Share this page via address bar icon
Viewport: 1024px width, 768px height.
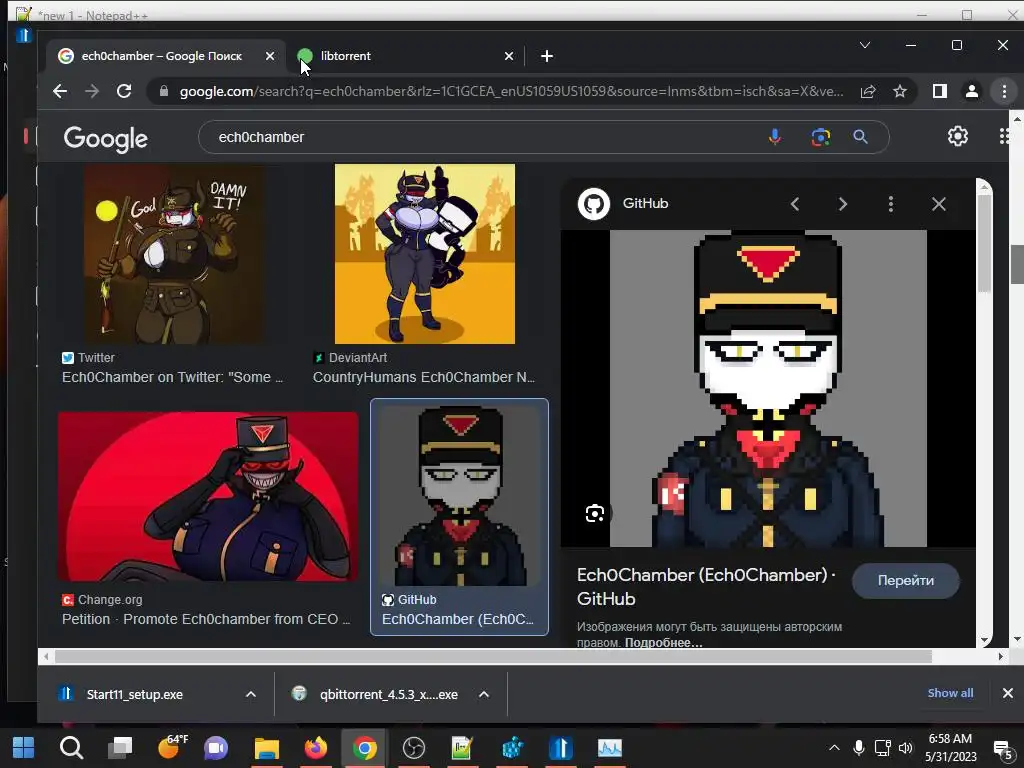click(868, 91)
